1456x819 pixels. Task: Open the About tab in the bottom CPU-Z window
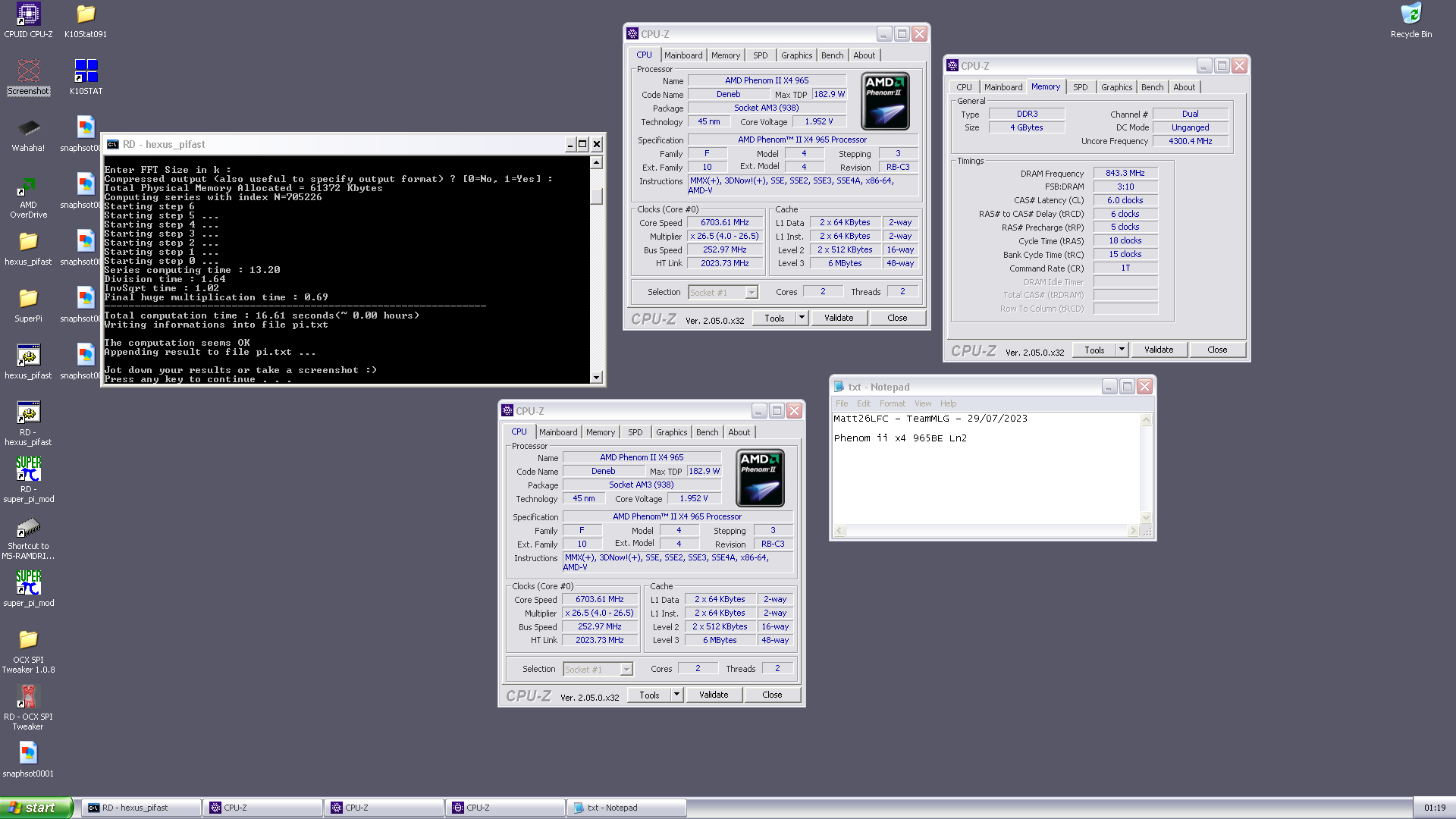pyautogui.click(x=739, y=432)
